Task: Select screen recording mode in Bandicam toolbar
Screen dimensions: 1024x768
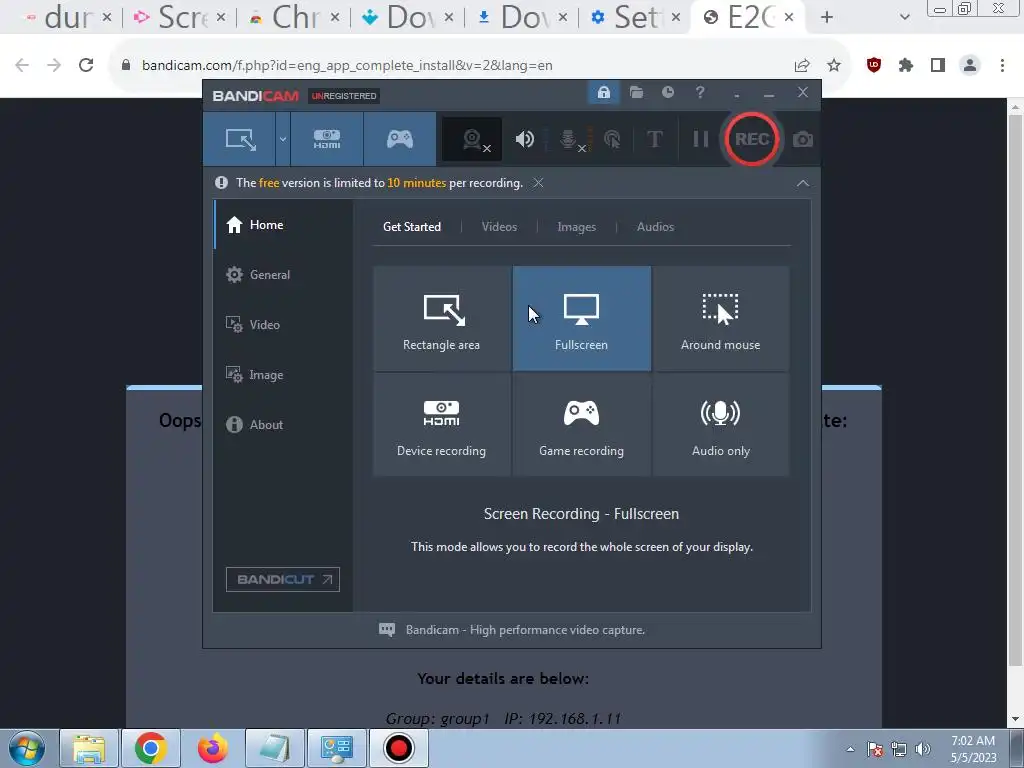Action: (x=240, y=139)
